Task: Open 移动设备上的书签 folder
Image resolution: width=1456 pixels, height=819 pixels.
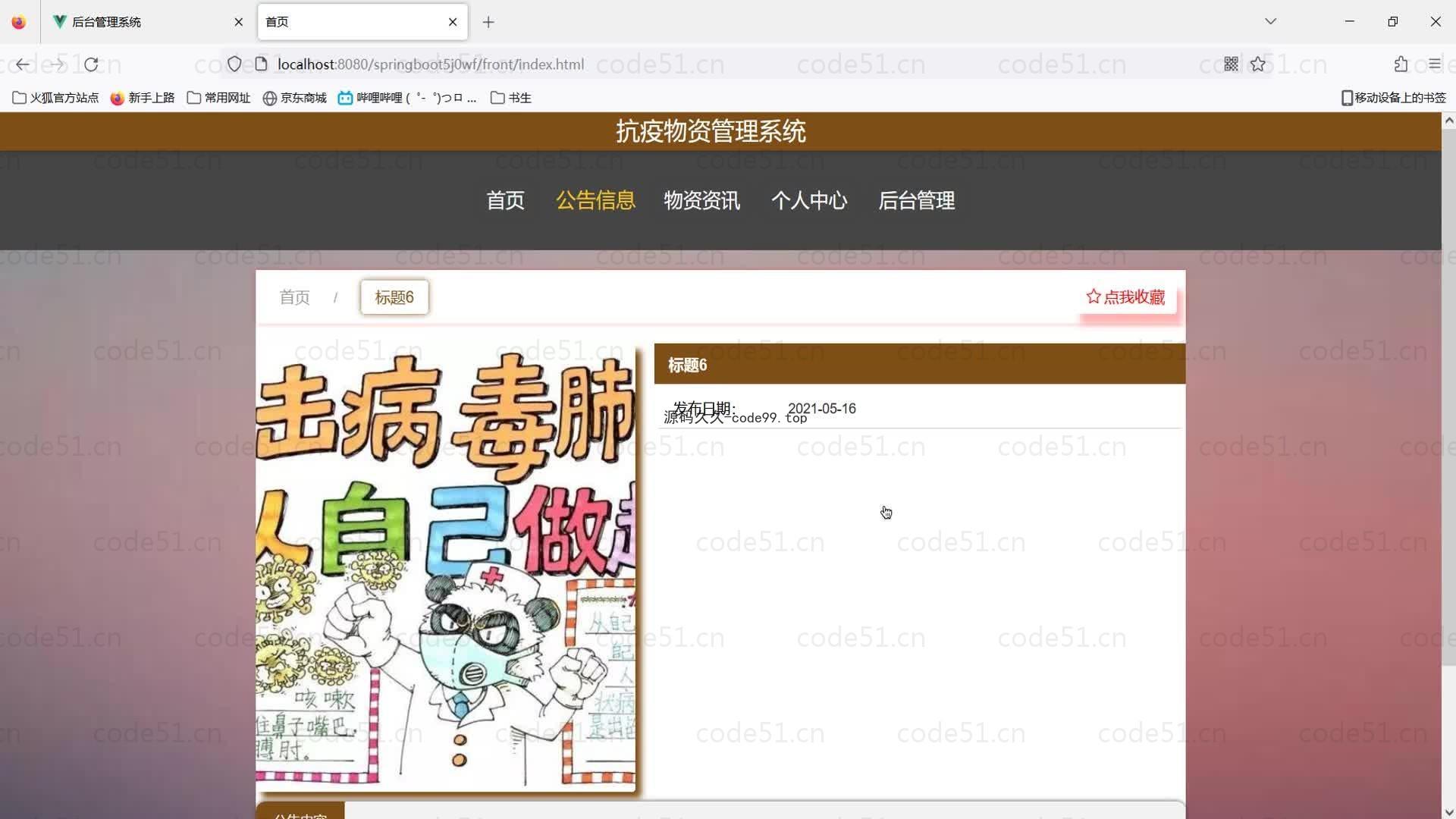Action: tap(1393, 98)
